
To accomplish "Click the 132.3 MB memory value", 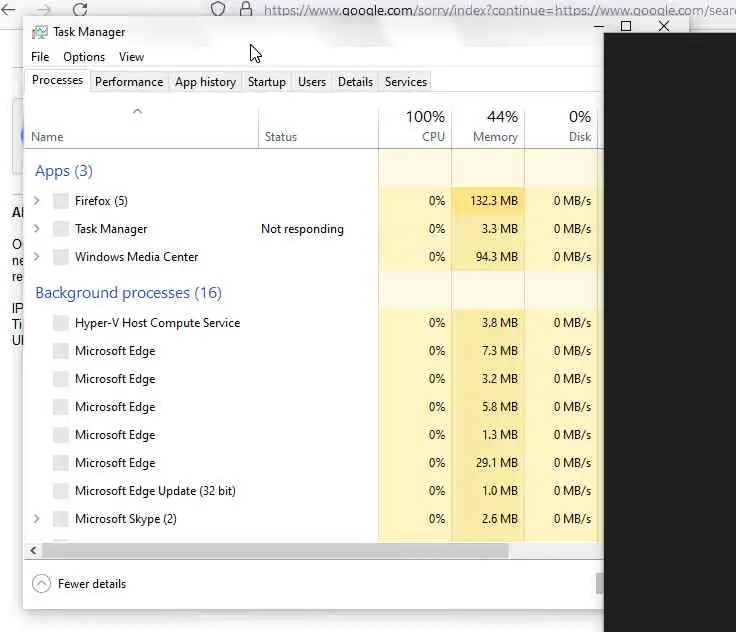I will [494, 201].
